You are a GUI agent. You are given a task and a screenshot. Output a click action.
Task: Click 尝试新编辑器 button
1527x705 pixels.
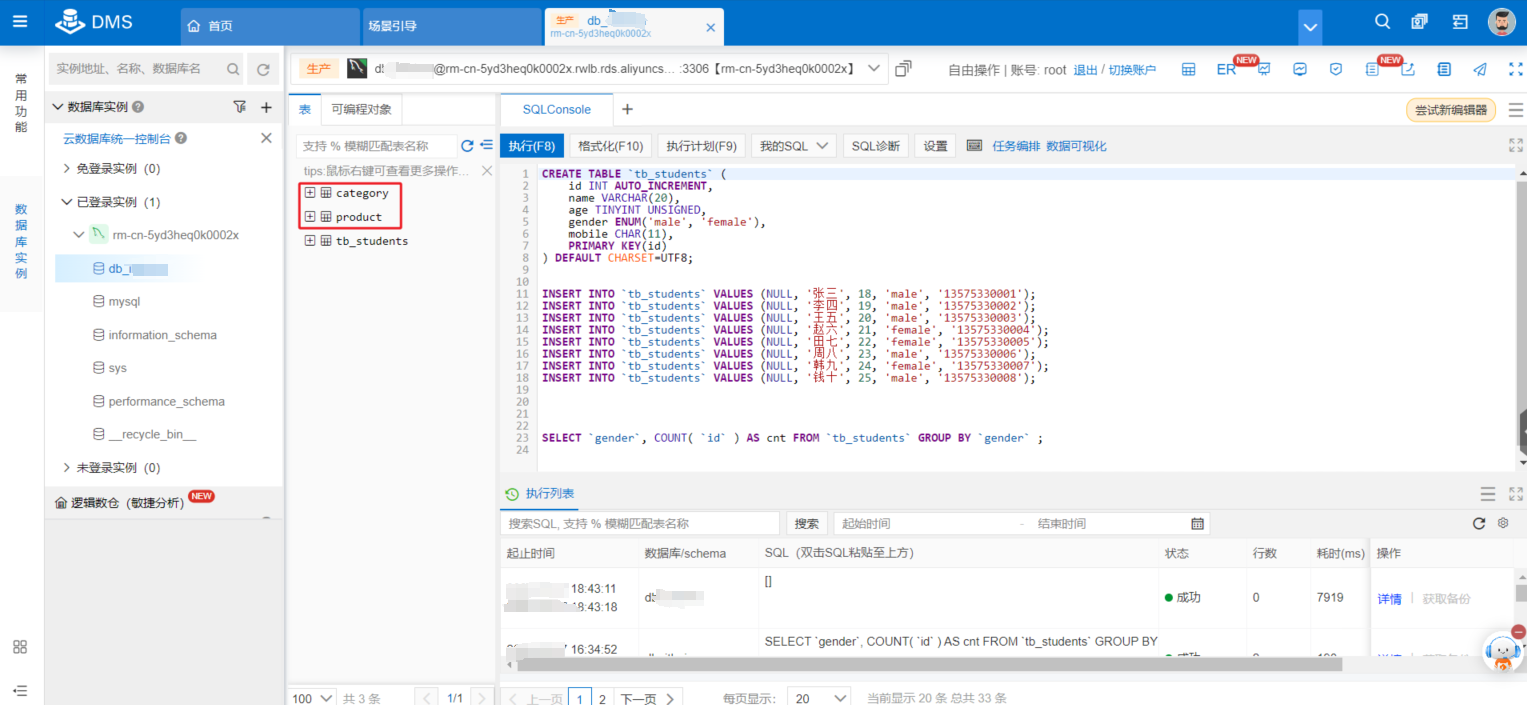[x=1451, y=110]
